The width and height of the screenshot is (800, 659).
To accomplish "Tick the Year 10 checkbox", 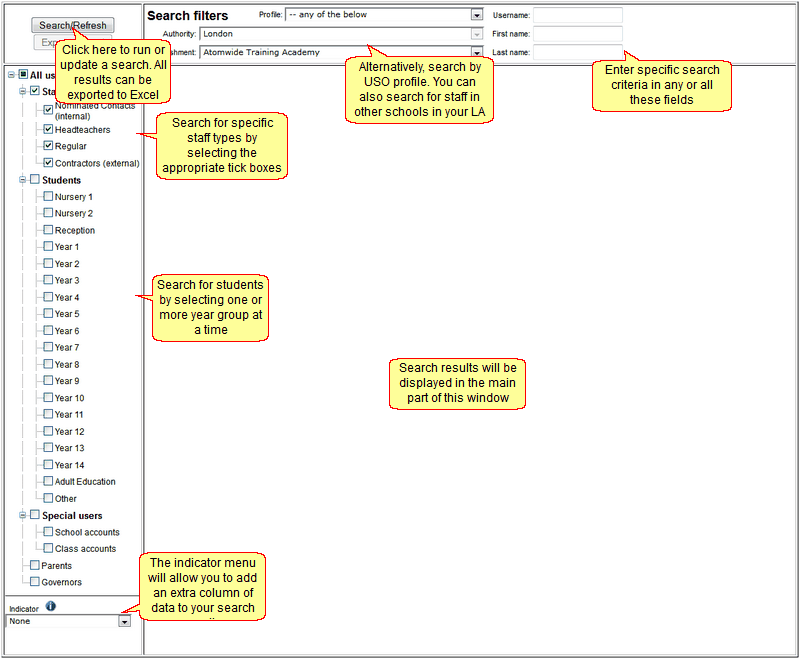I will coord(48,397).
